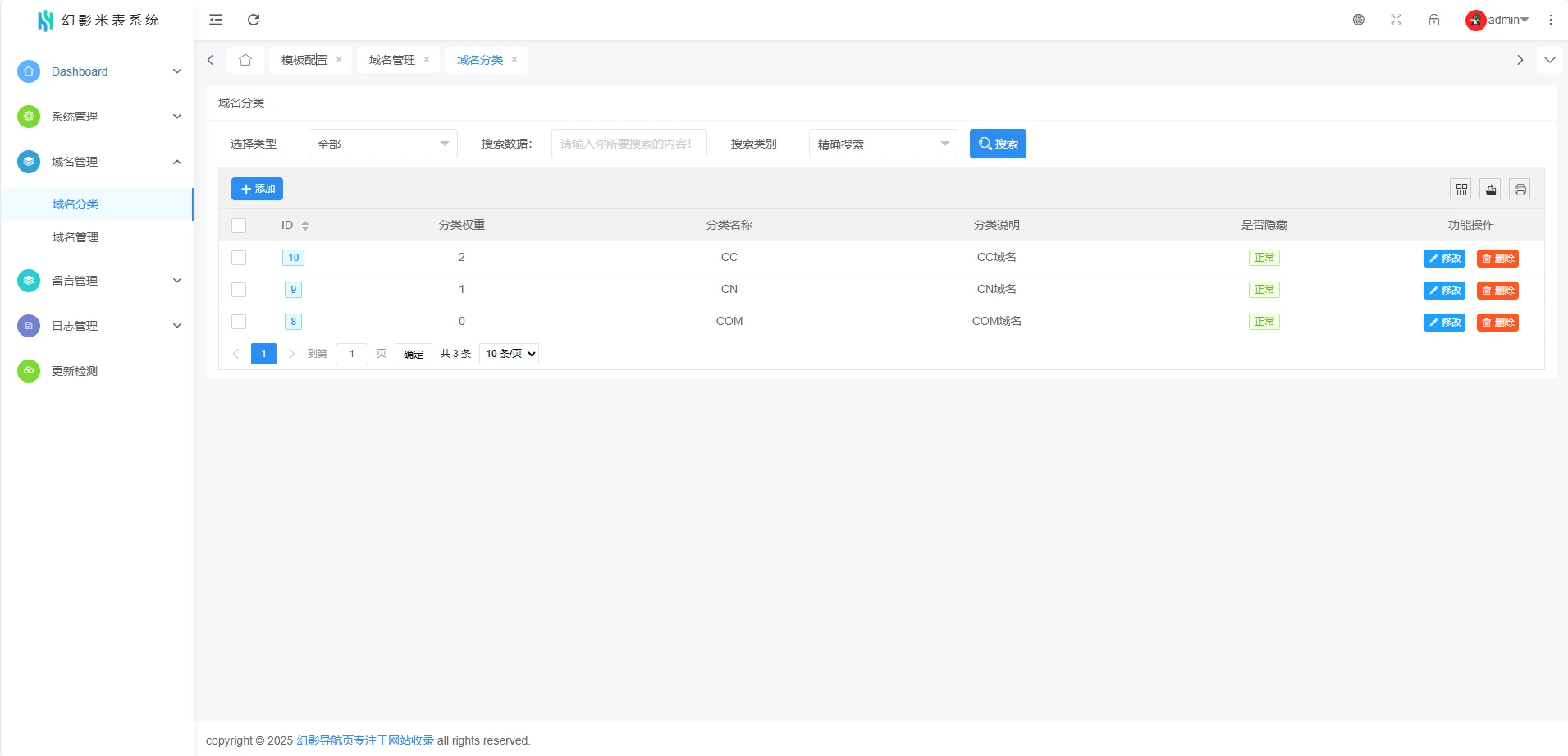The height and width of the screenshot is (756, 1568).
Task: Collapse the sidebar with the menu fold icon
Action: click(216, 20)
